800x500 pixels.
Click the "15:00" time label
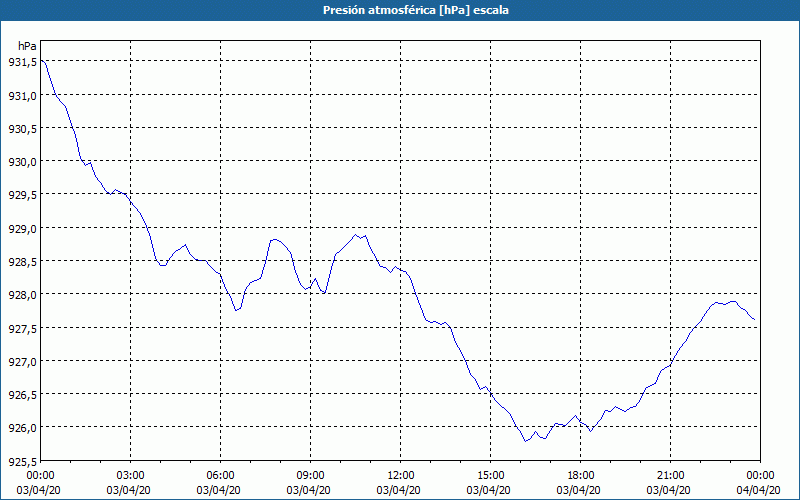pos(490,476)
